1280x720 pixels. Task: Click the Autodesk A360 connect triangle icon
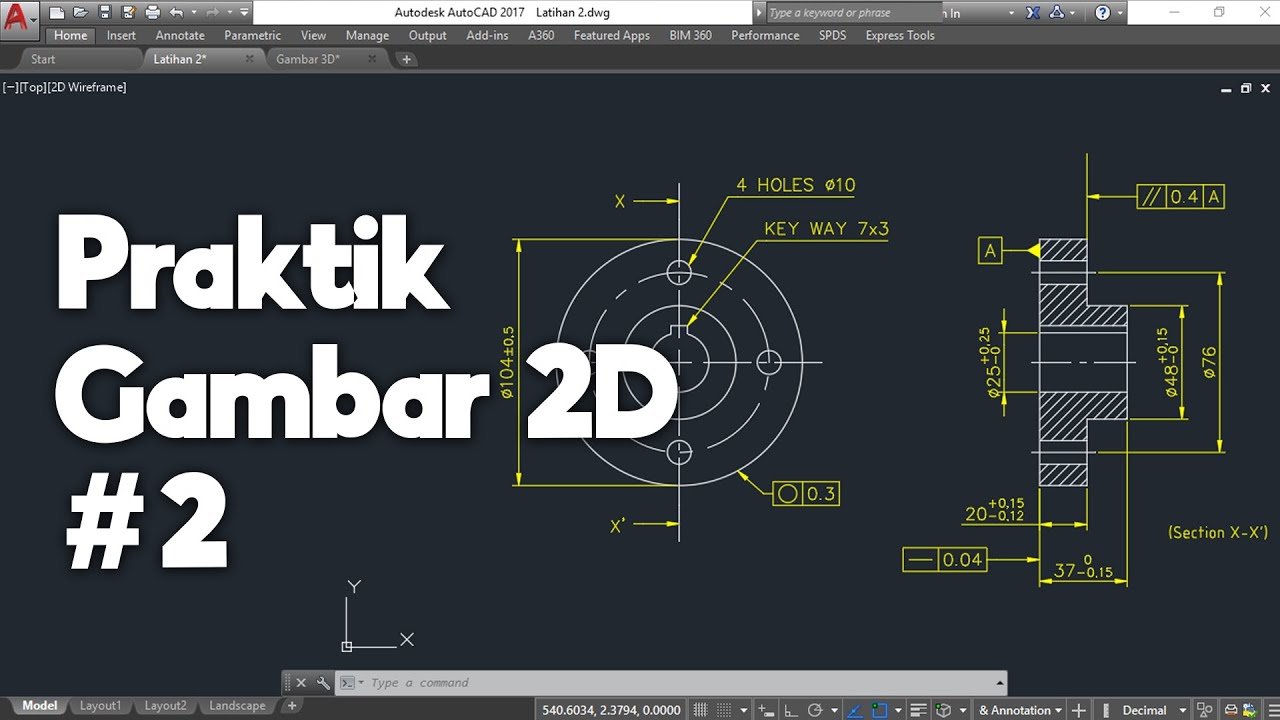coord(1056,13)
